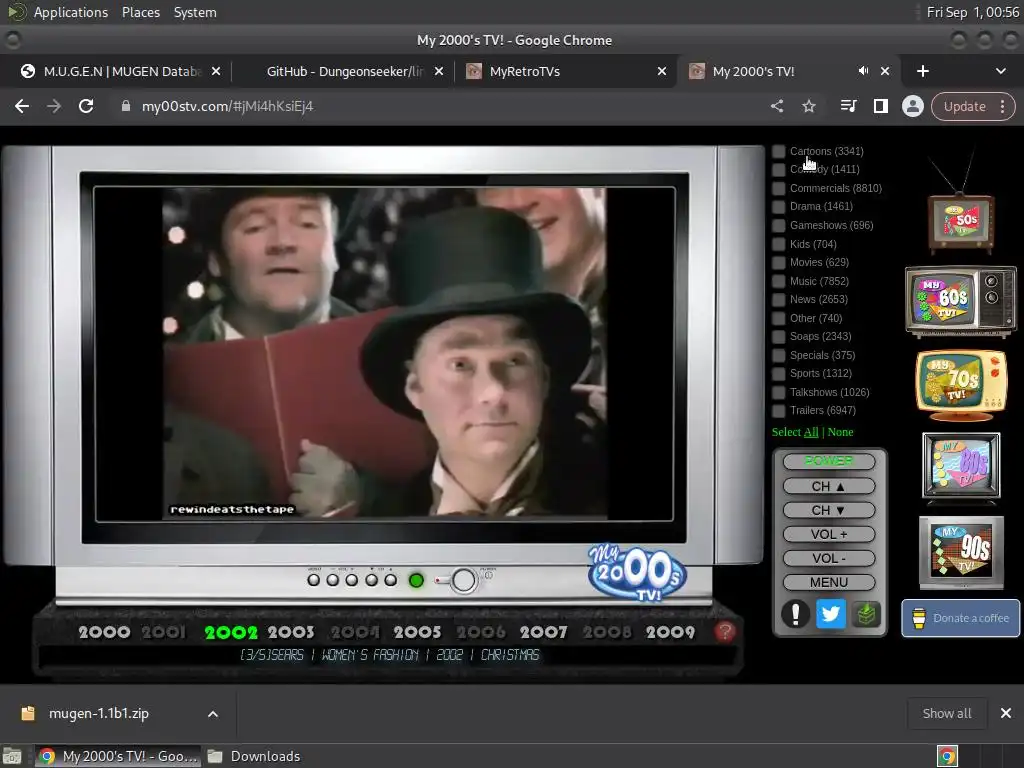The image size is (1024, 768).
Task: Mute tab via speaker icon on My 2000's TV tab
Action: pos(863,71)
